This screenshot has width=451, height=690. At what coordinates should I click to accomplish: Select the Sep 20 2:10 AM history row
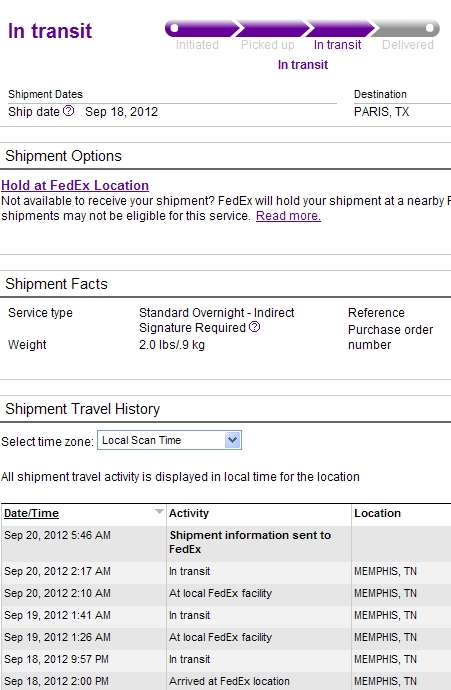point(226,593)
